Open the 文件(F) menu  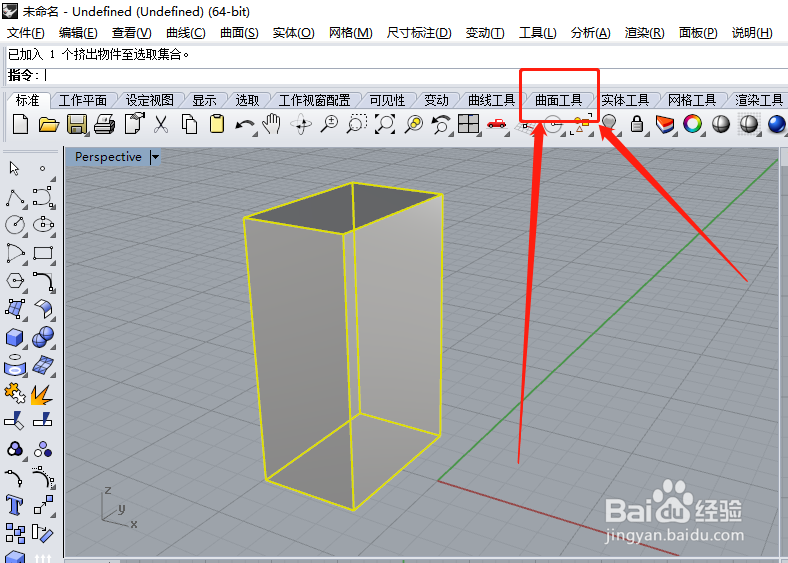tap(26, 33)
